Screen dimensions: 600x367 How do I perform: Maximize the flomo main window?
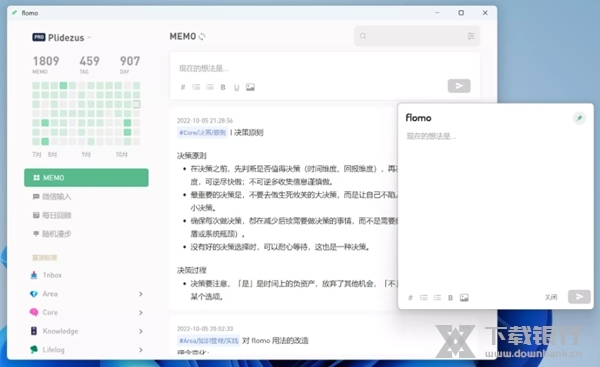pyautogui.click(x=461, y=13)
